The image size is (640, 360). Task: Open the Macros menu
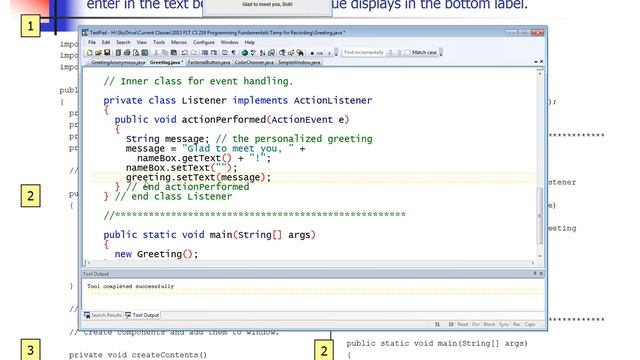179,42
